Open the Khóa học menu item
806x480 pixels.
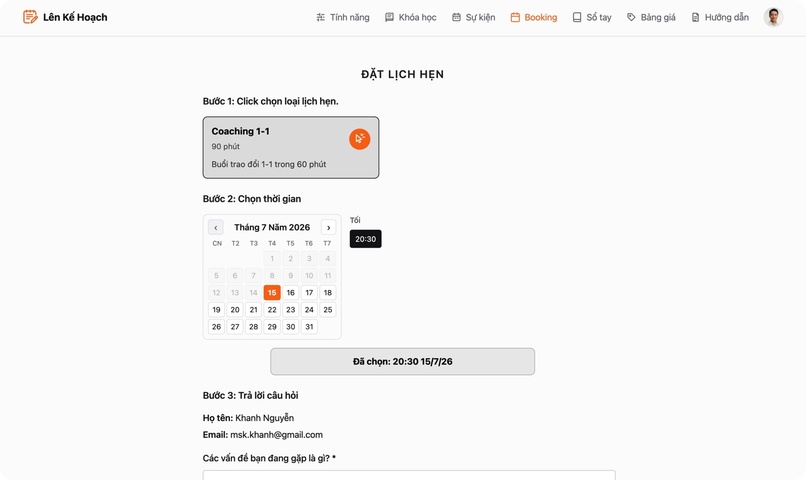[411, 17]
